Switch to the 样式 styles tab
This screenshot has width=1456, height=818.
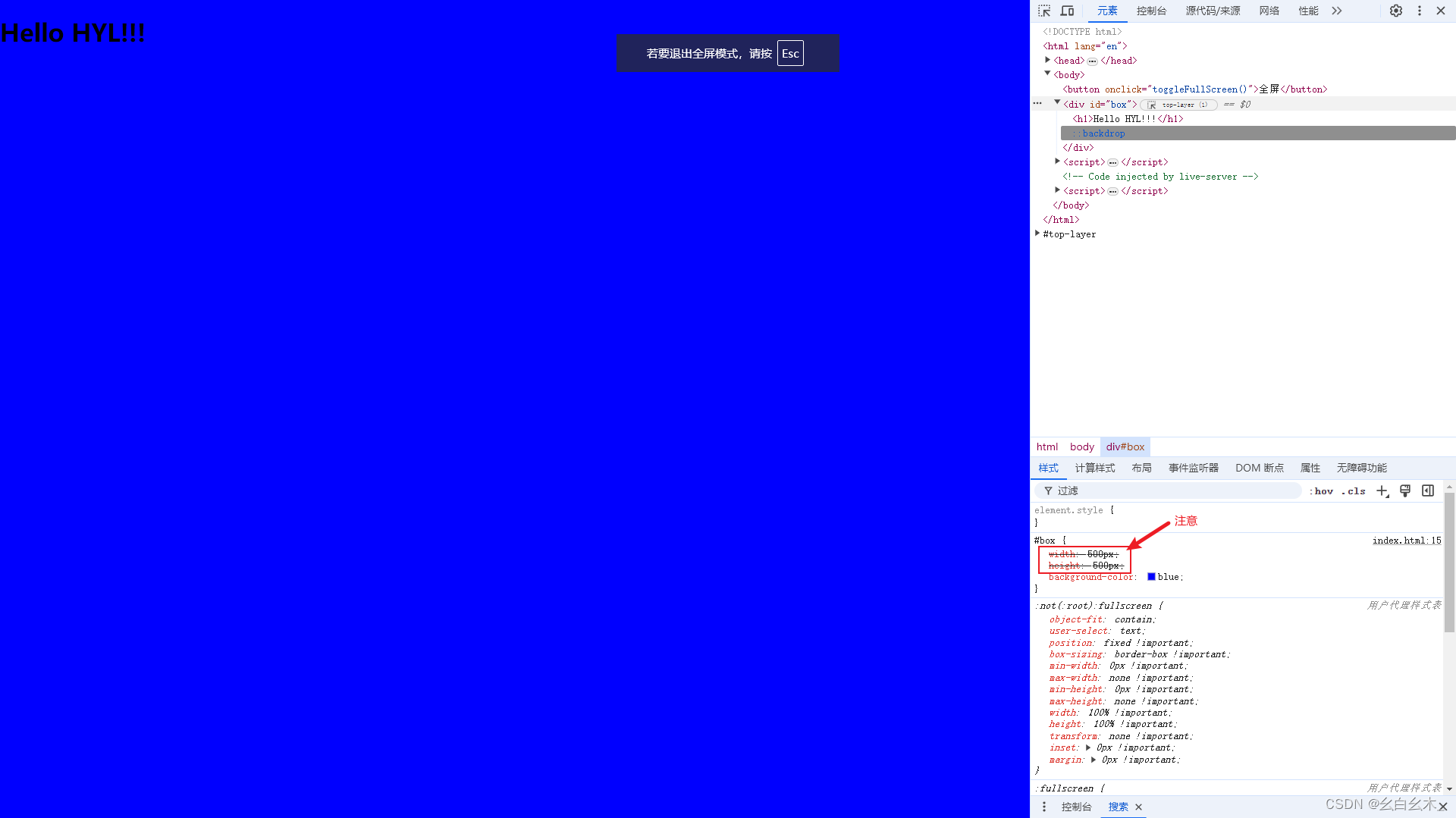click(x=1048, y=468)
